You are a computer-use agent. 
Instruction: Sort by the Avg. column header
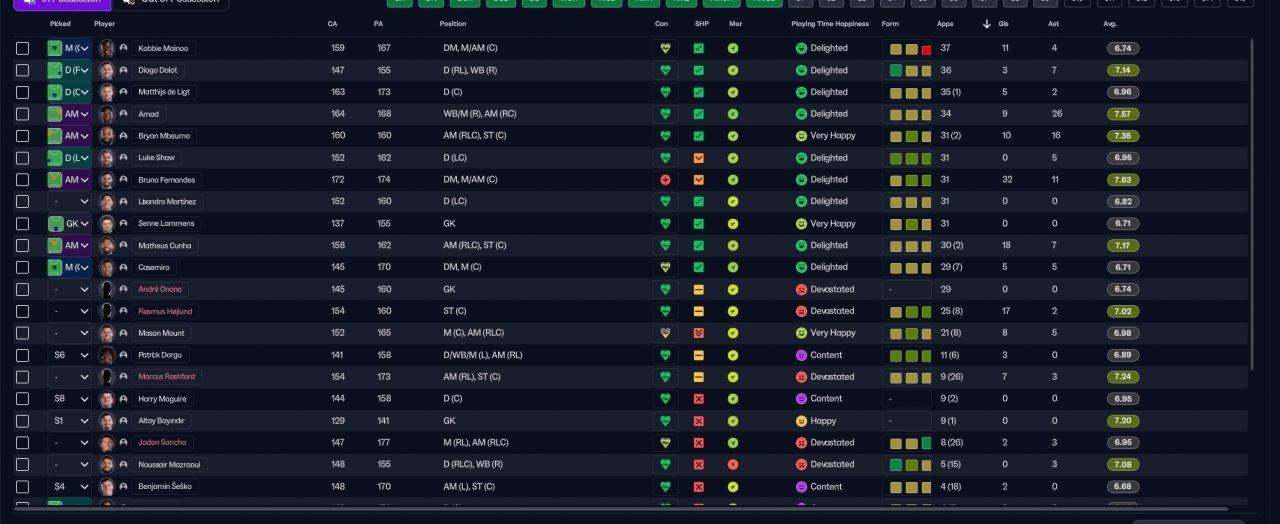coord(1110,23)
